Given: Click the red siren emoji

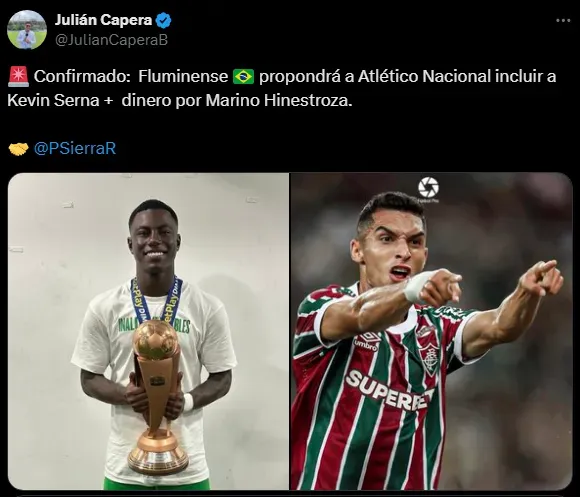Looking at the screenshot, I should coord(18,77).
